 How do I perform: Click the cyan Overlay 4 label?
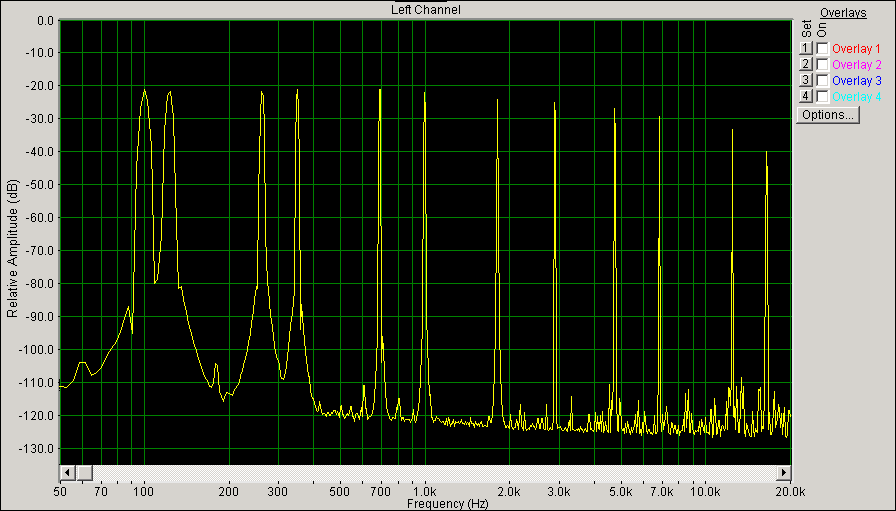(857, 97)
